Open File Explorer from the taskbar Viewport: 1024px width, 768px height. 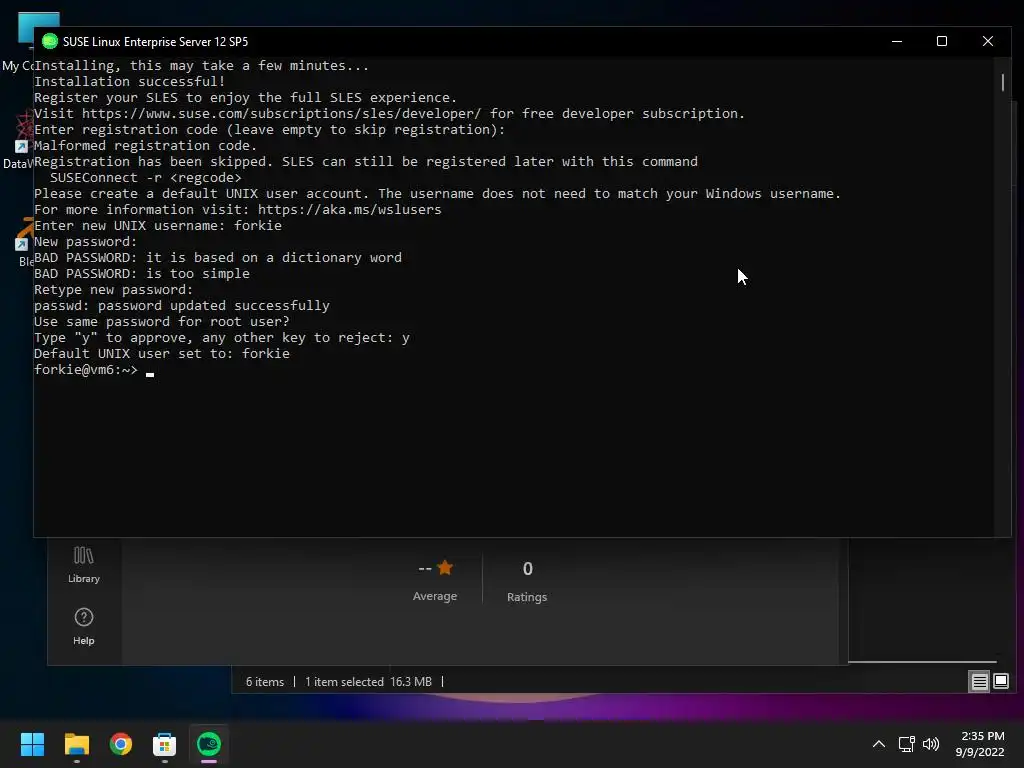77,744
